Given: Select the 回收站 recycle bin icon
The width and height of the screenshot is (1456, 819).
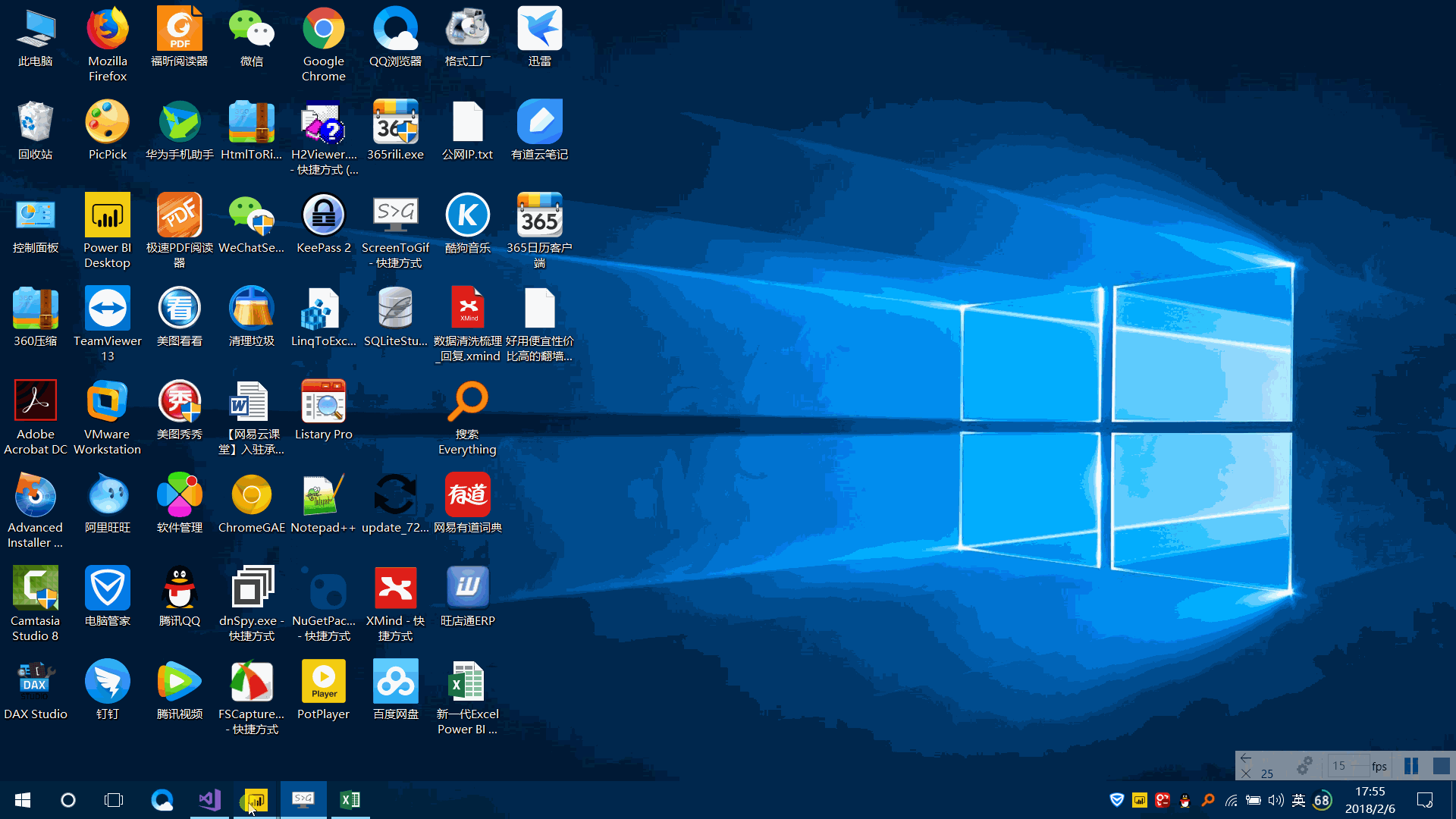Looking at the screenshot, I should 36,130.
